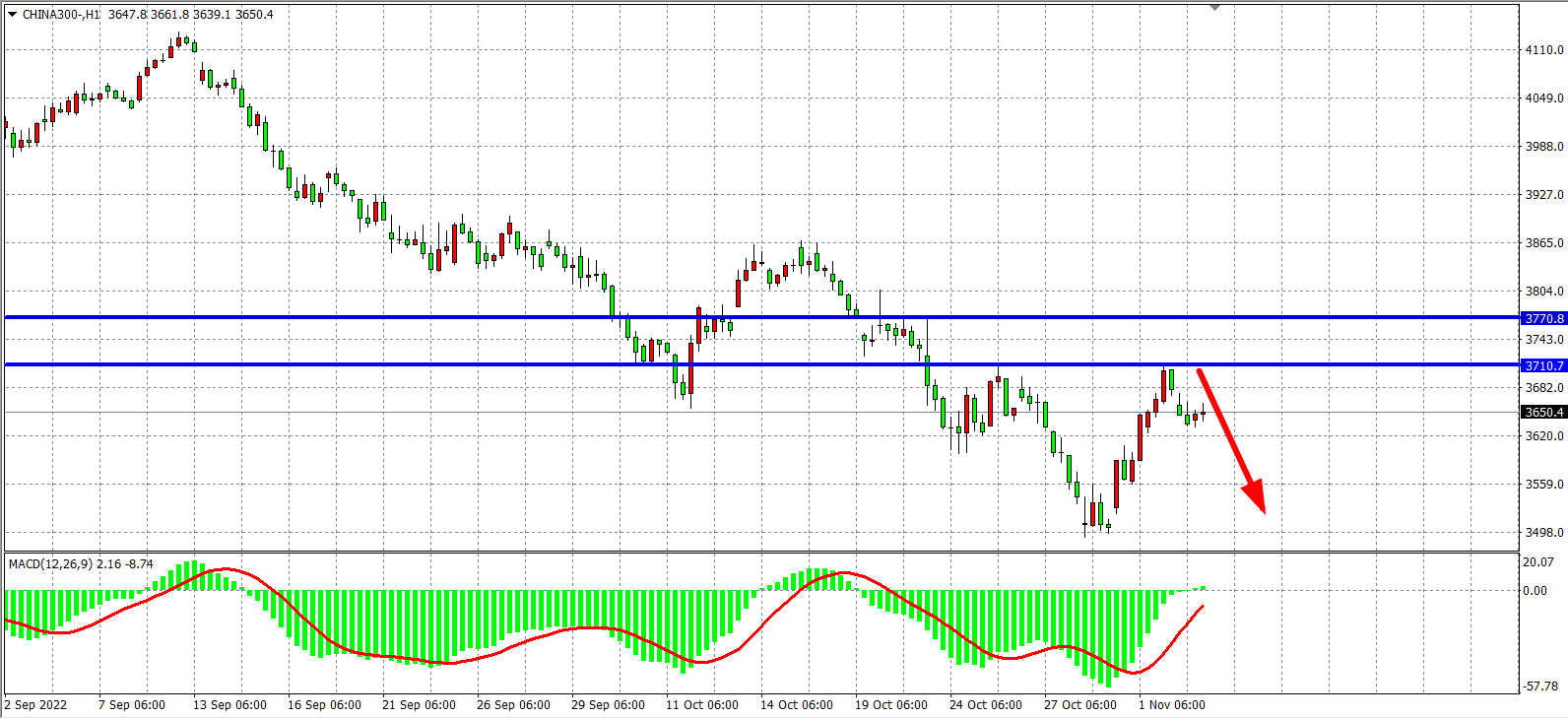Click the MACD 0.00 zero level label
Viewport: 1568px width, 719px height.
coord(1535,591)
